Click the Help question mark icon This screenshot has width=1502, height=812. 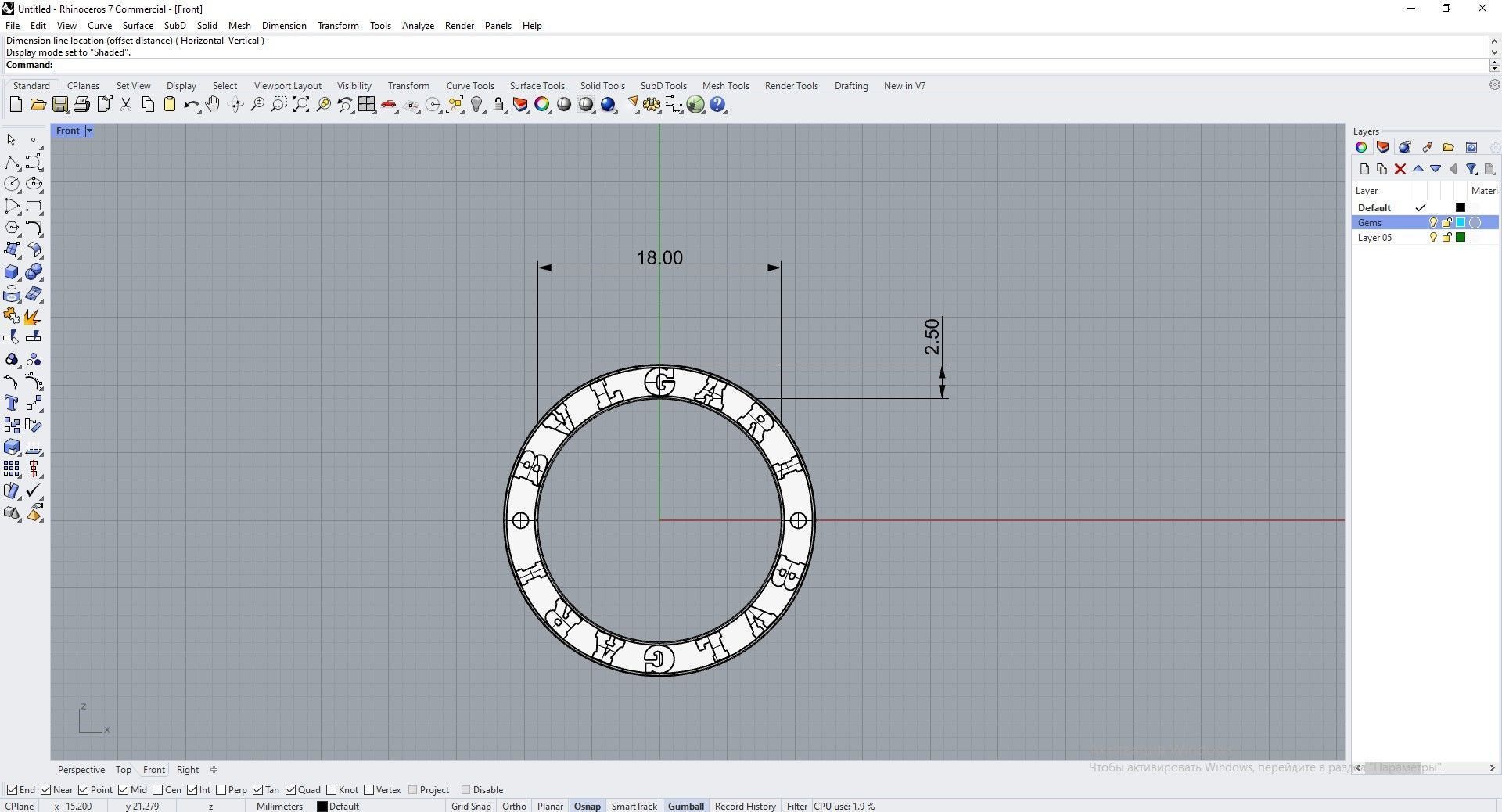click(x=717, y=105)
